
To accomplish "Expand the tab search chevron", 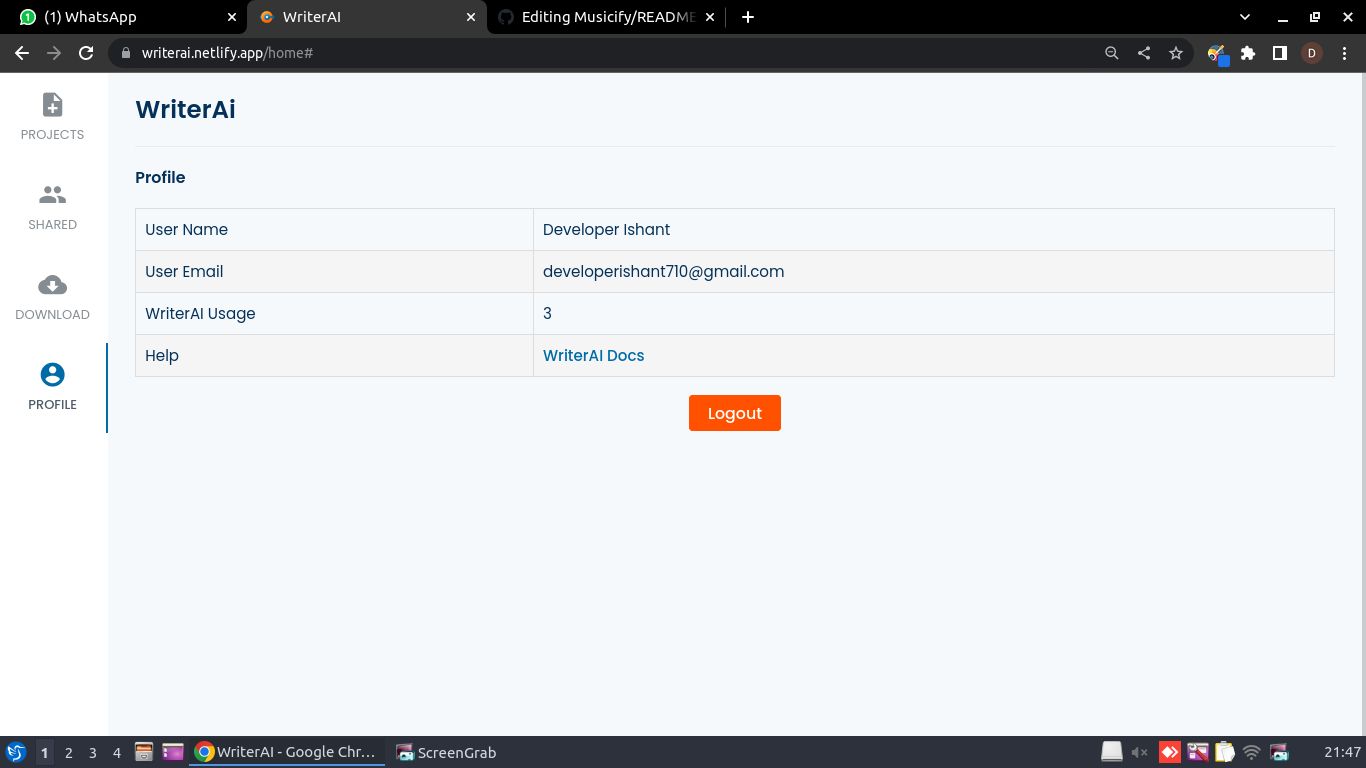I will click(x=1245, y=17).
